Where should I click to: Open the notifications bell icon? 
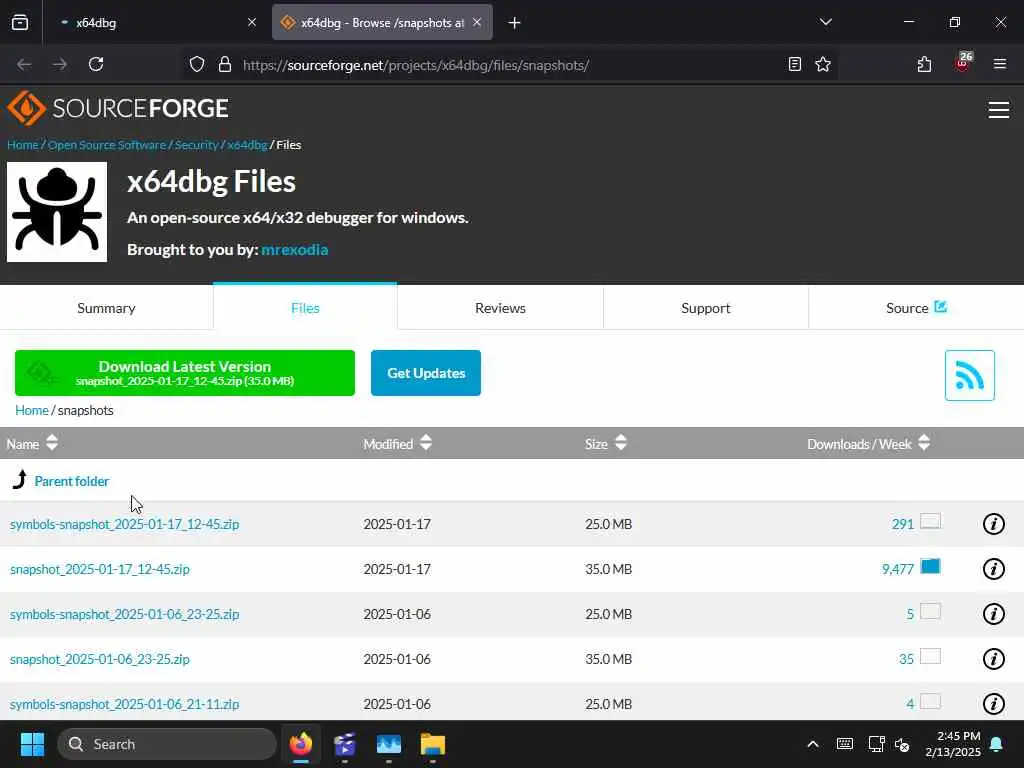click(997, 744)
